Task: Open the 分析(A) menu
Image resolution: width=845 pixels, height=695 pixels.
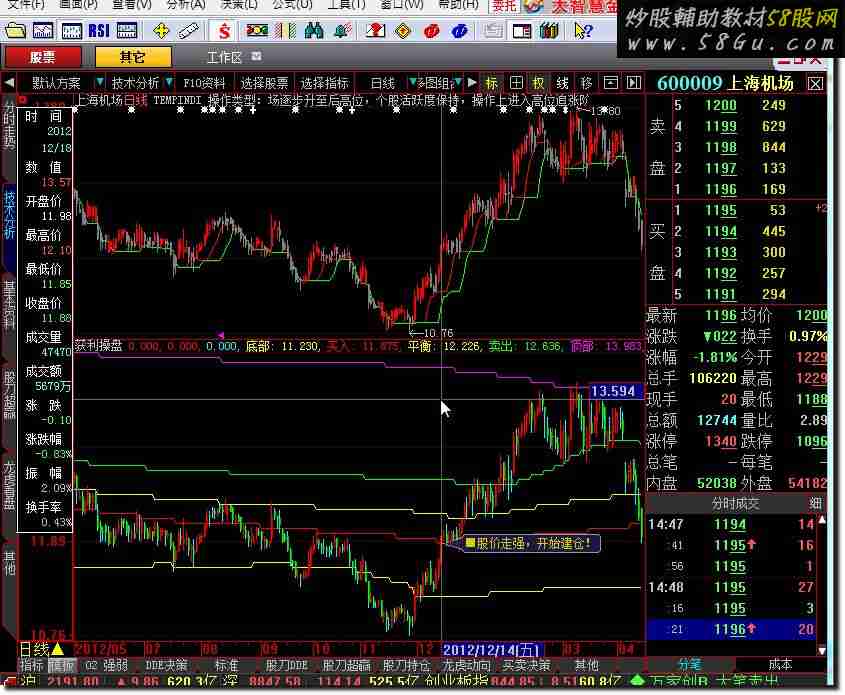Action: [x=186, y=5]
